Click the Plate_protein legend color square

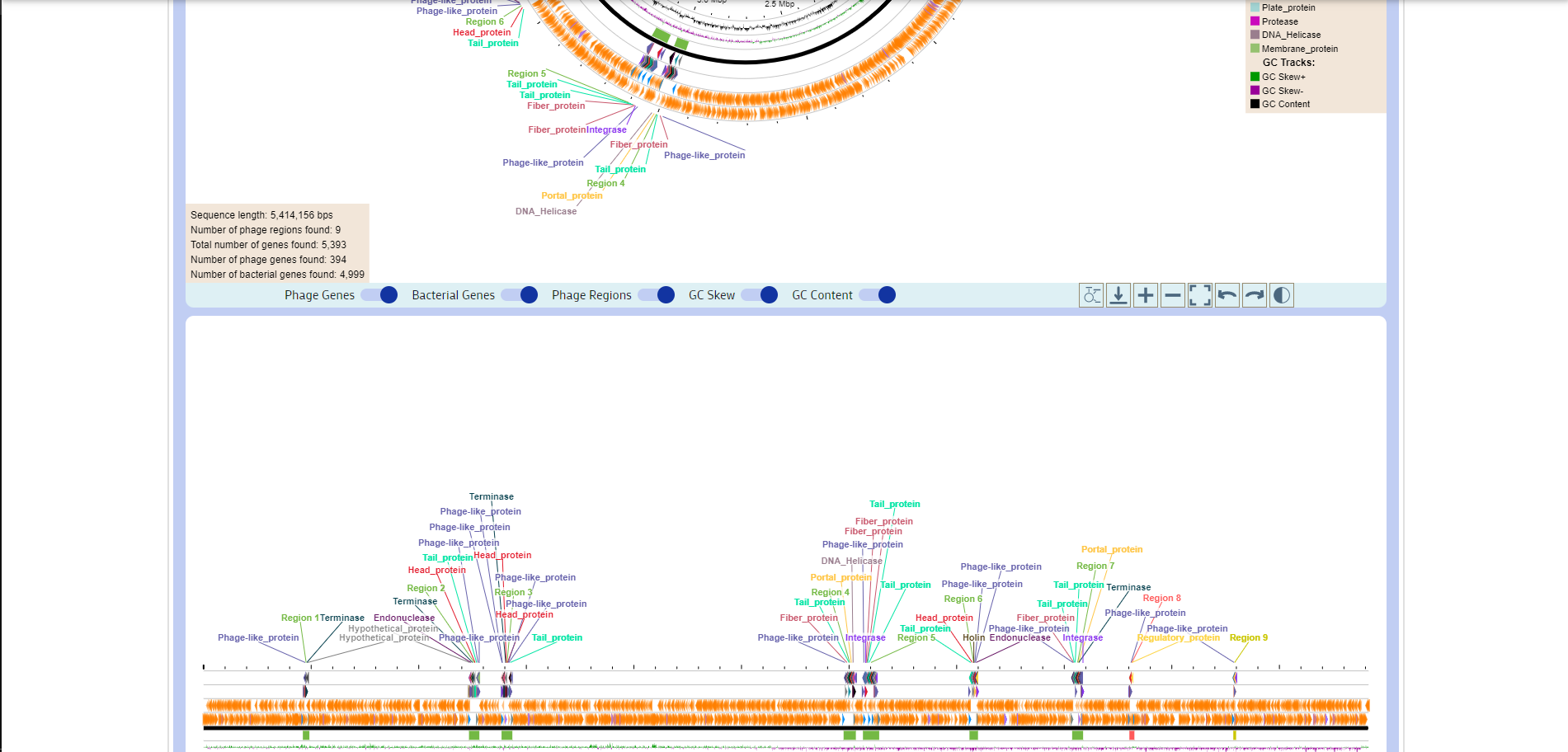tap(1255, 7)
